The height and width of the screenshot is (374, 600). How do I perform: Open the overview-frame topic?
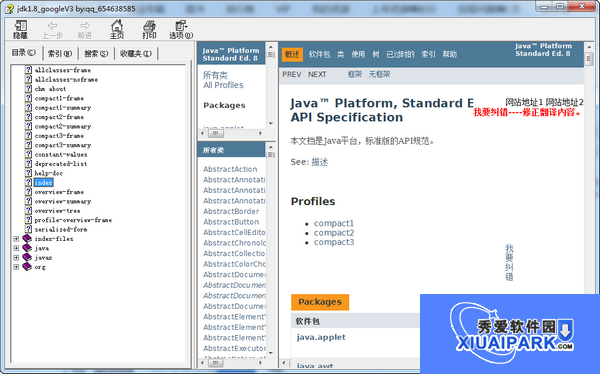(x=59, y=192)
